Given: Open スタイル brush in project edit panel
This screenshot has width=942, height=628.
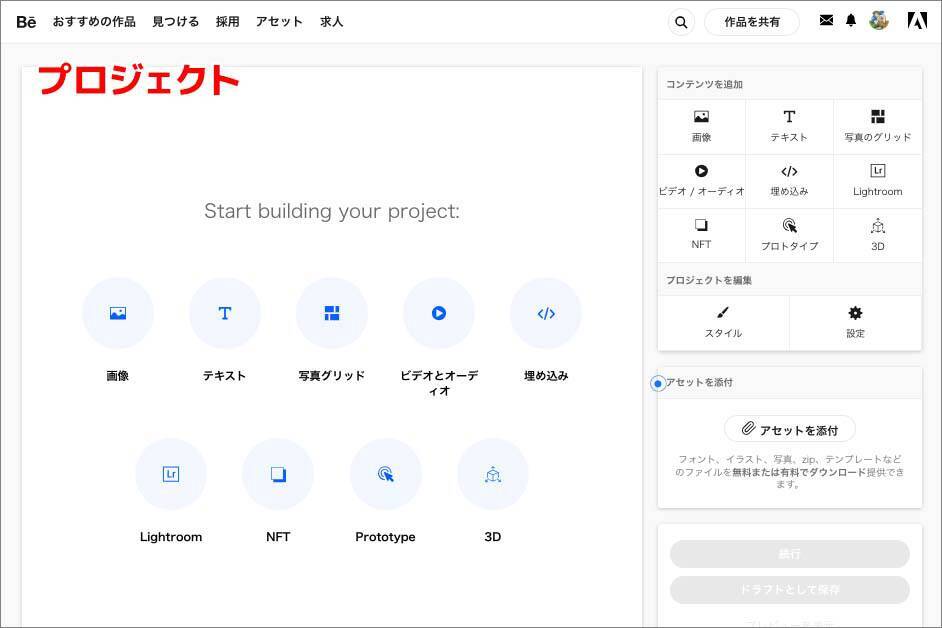Looking at the screenshot, I should click(x=723, y=322).
